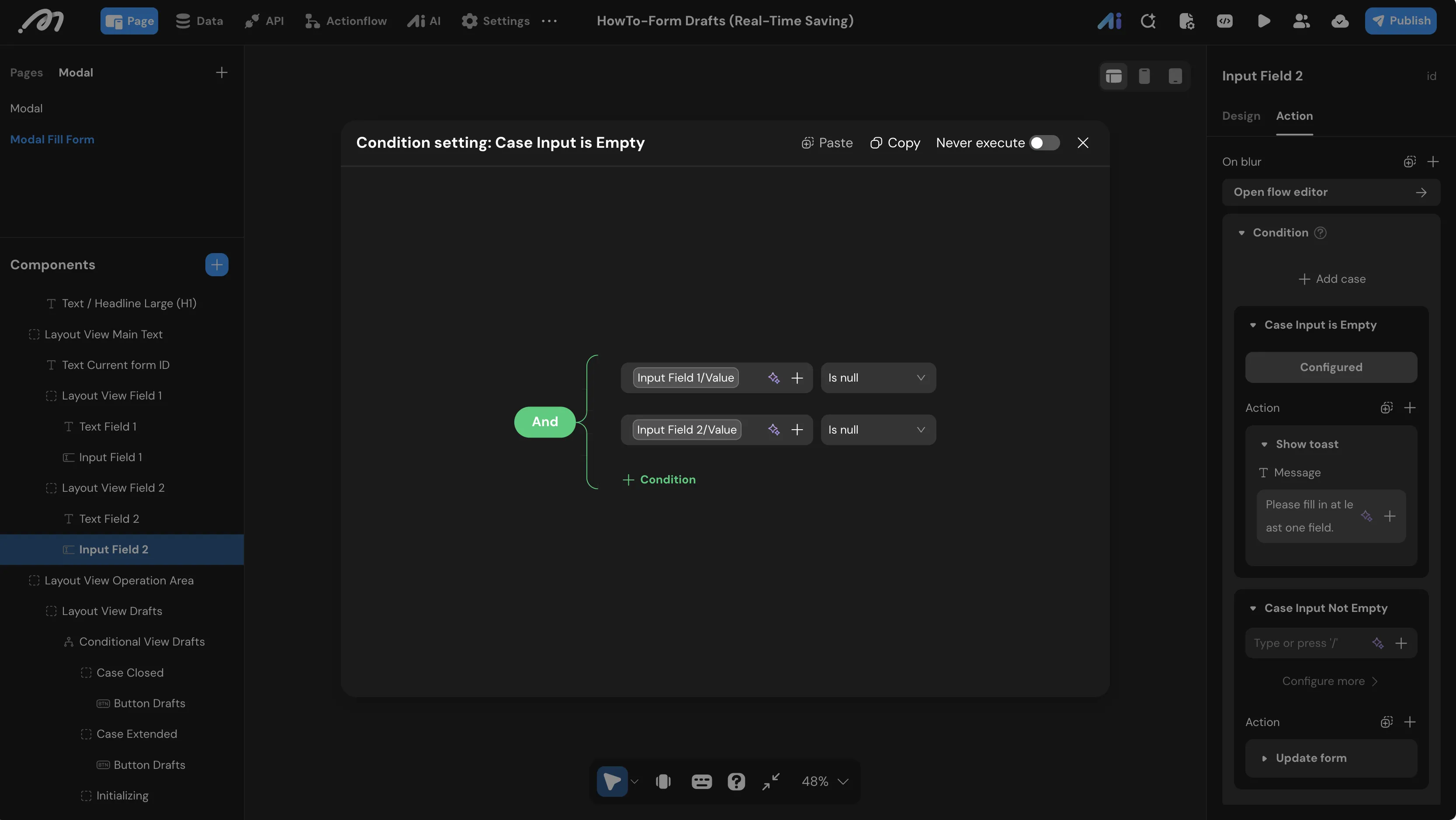Add a new page with plus icon

(x=222, y=73)
